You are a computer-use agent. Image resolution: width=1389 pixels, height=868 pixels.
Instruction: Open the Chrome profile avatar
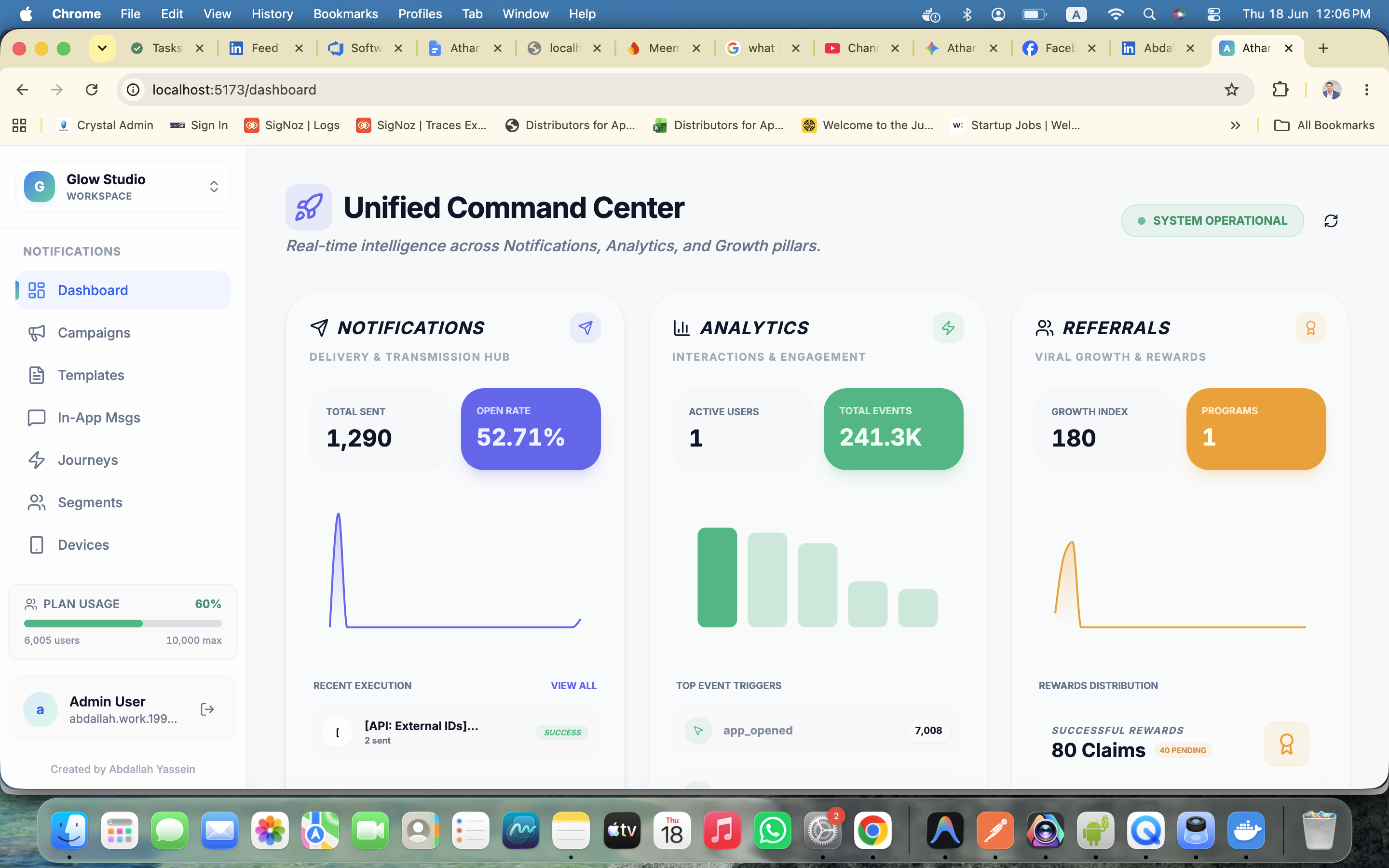coord(1332,90)
